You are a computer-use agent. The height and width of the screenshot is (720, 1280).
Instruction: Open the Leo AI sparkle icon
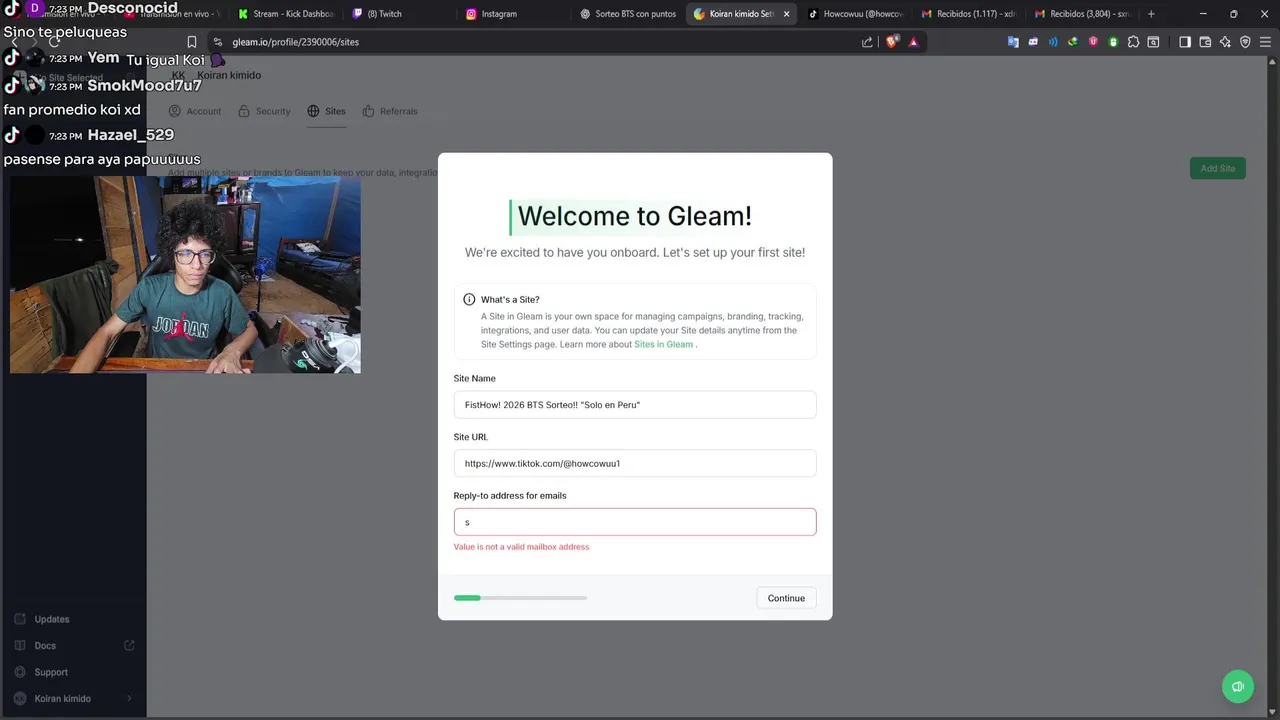coord(1225,42)
